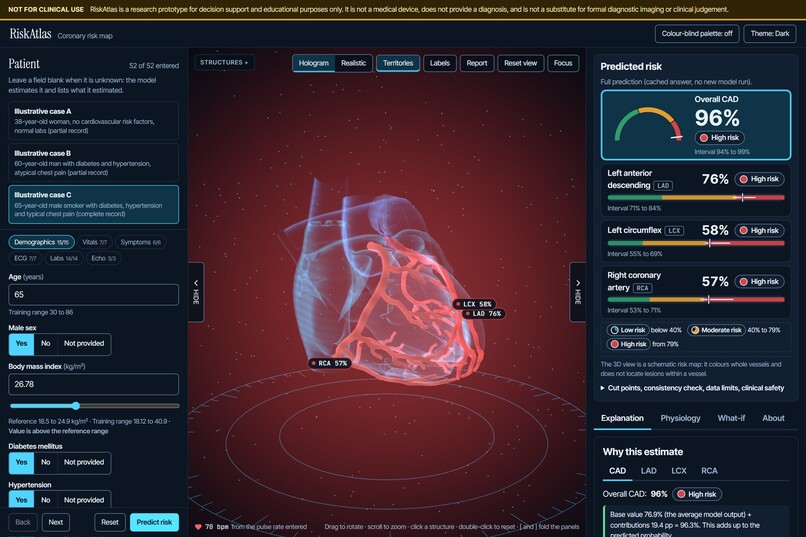Collapse the right panel with HIDE chevron
The height and width of the screenshot is (537, 806).
click(x=578, y=292)
